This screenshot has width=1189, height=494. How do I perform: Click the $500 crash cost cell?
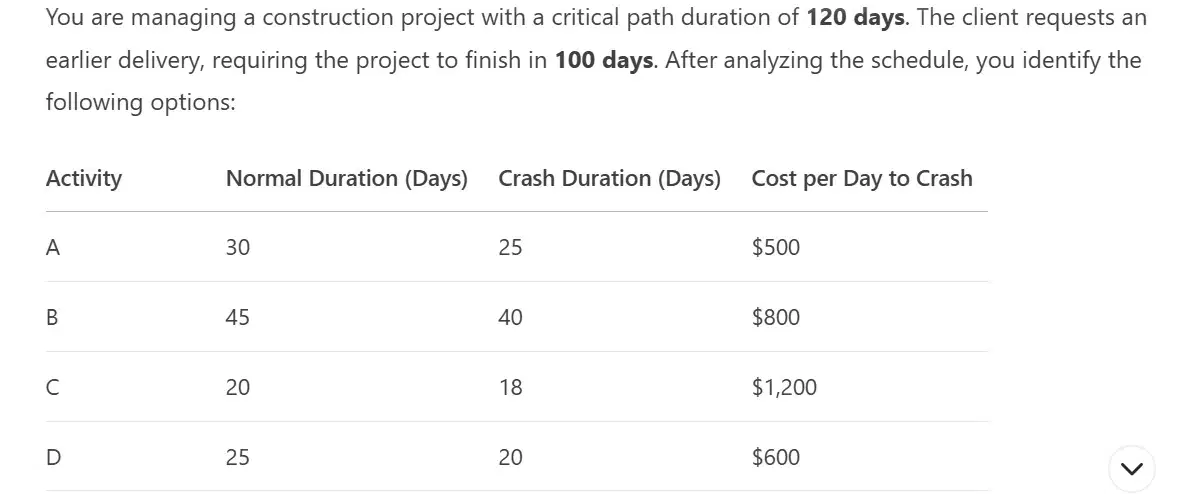pyautogui.click(x=776, y=247)
